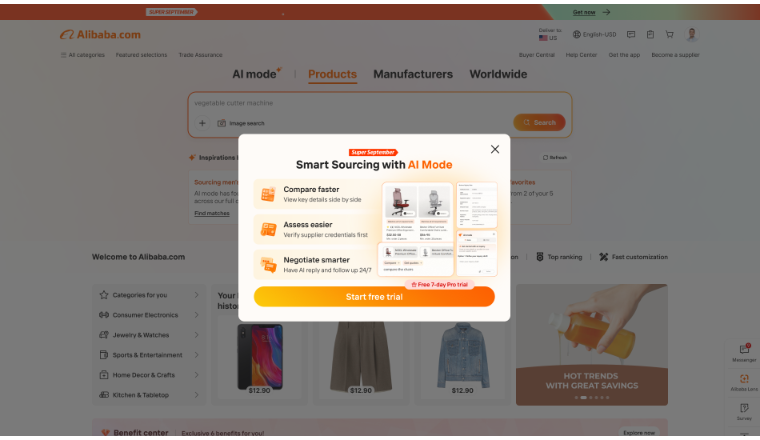
Task: Open Help Center link
Action: click(581, 55)
